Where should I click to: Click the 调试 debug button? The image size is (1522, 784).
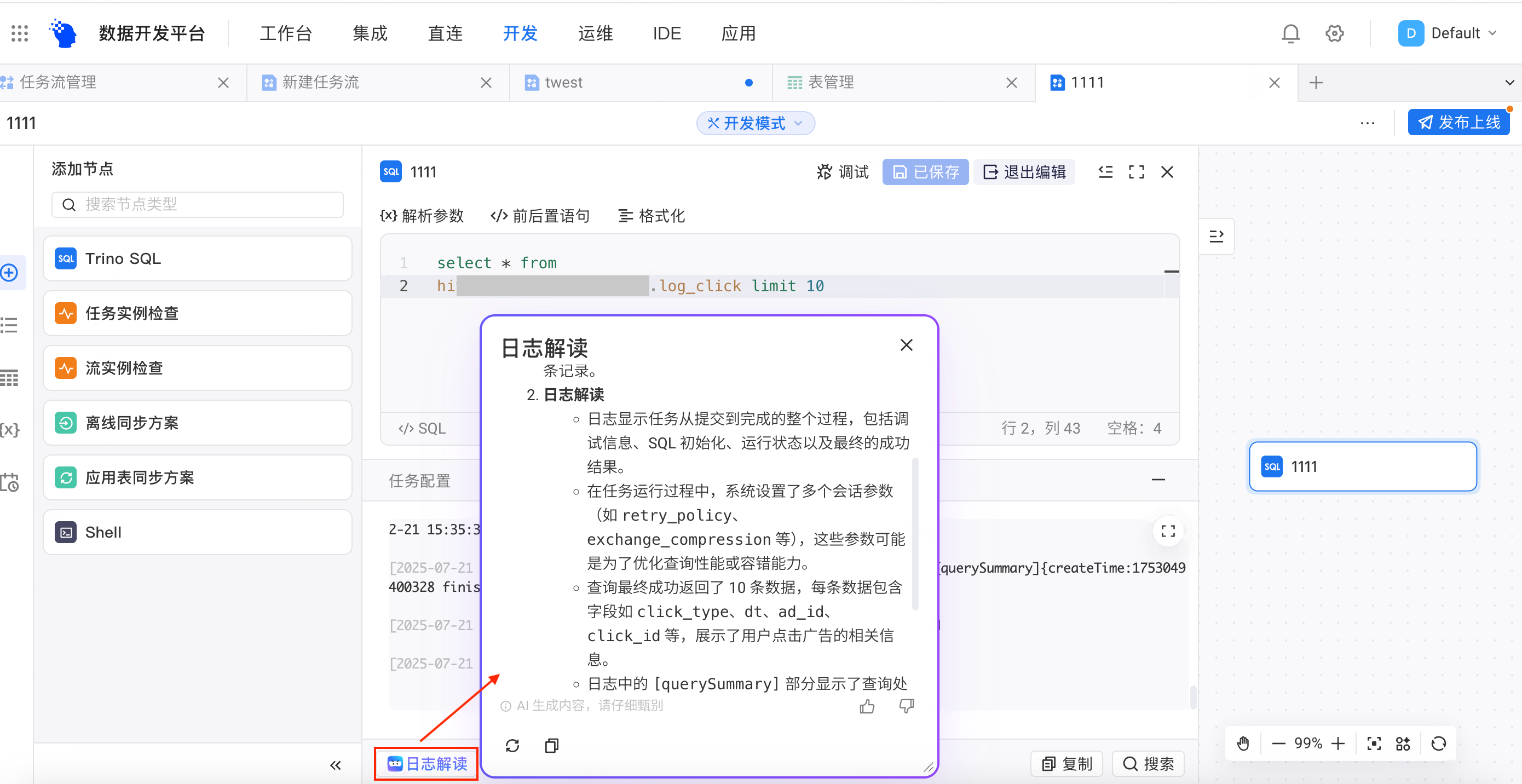(843, 172)
